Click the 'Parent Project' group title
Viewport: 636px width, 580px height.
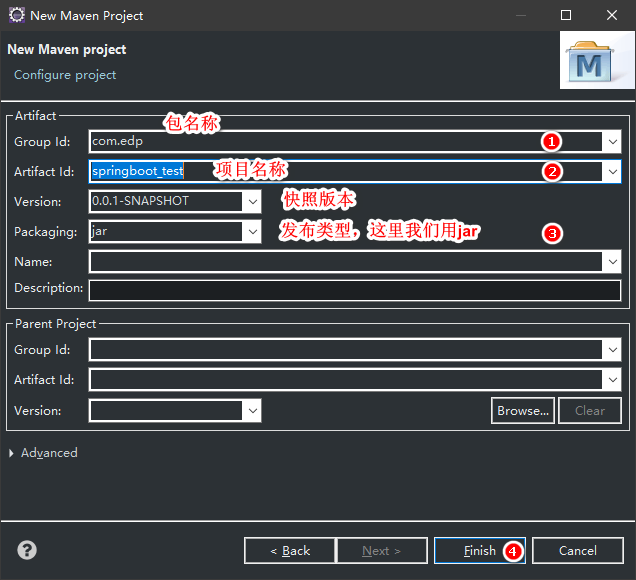pyautogui.click(x=56, y=324)
